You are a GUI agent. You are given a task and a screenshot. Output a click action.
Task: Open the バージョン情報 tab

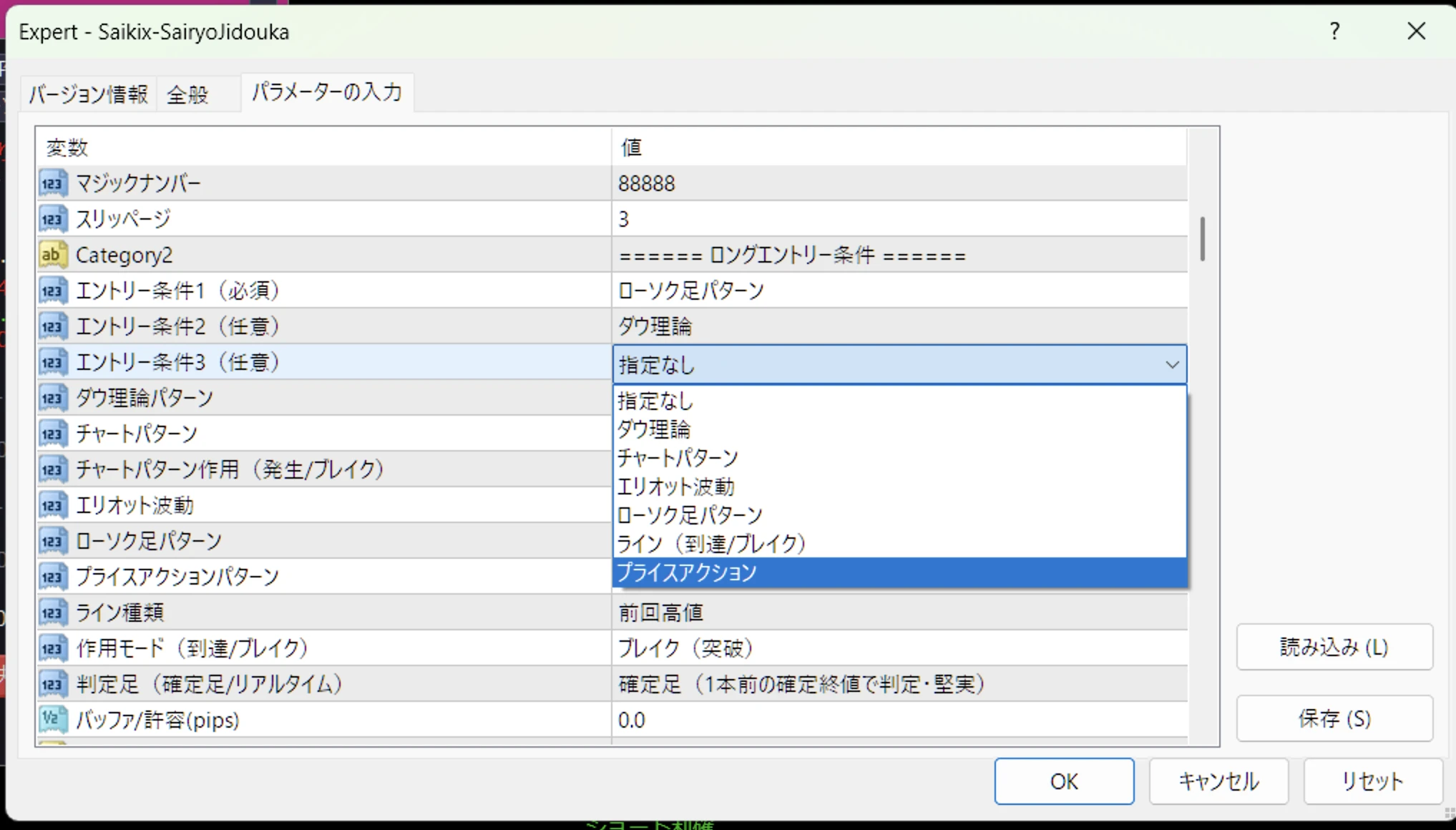[88, 94]
